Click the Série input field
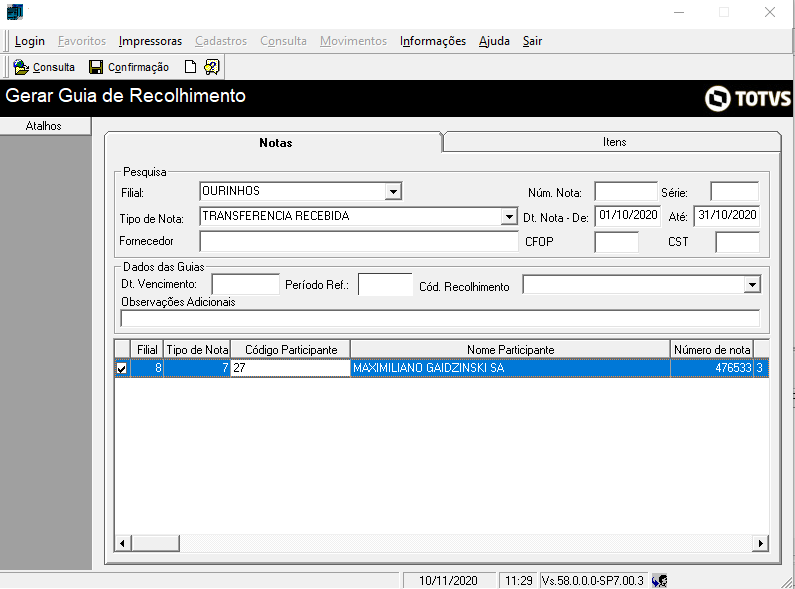 click(x=734, y=192)
